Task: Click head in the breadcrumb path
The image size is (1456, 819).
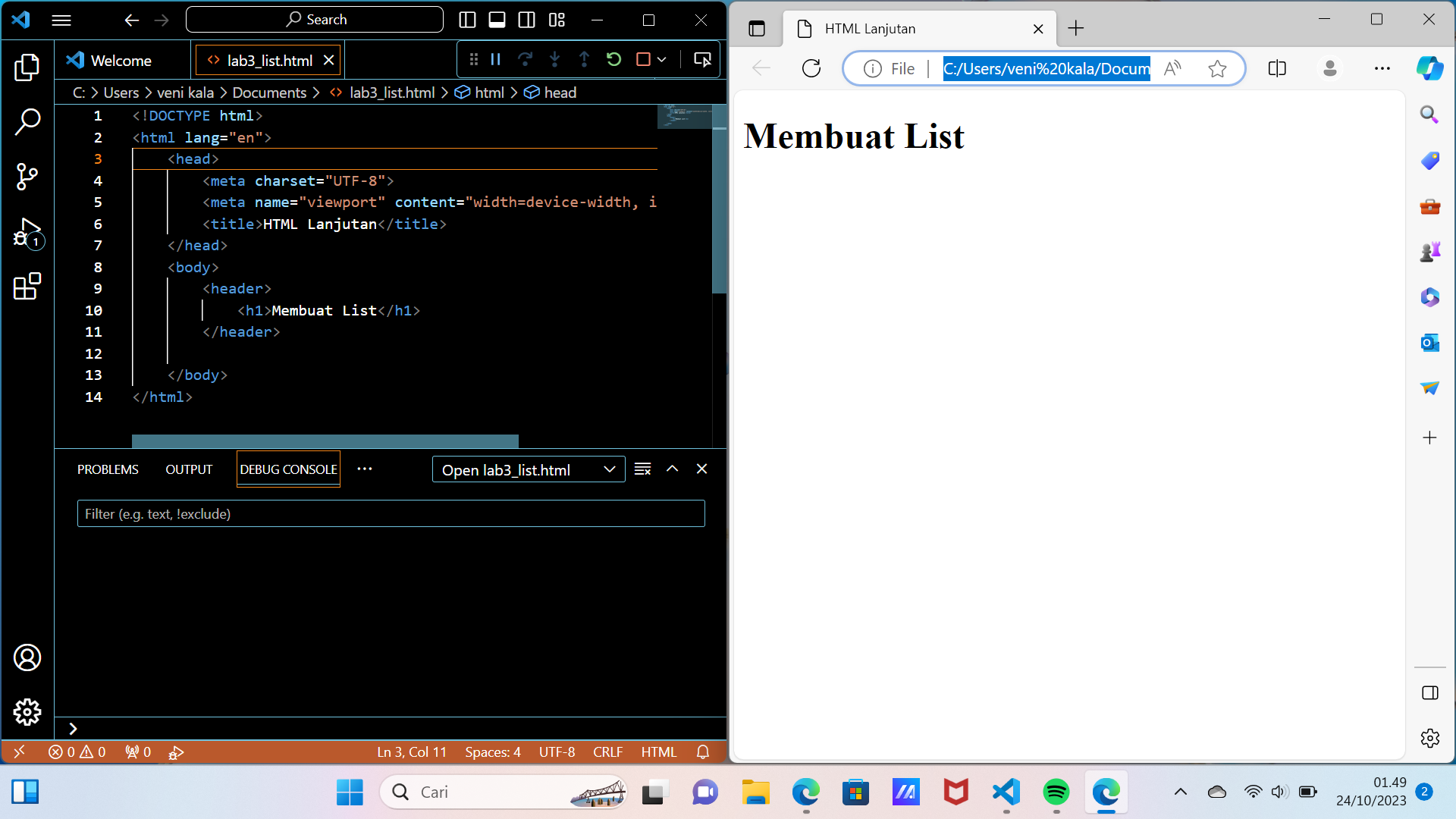Action: coord(559,93)
